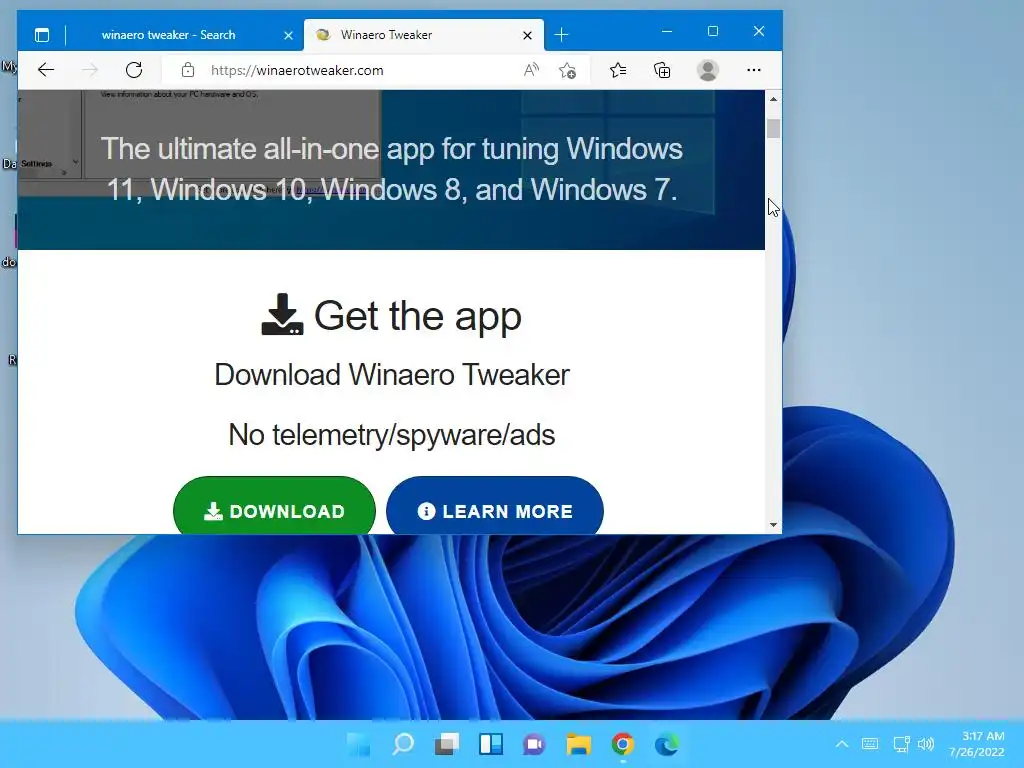Activate Read aloud icon
This screenshot has width=1024, height=768.
[532, 70]
